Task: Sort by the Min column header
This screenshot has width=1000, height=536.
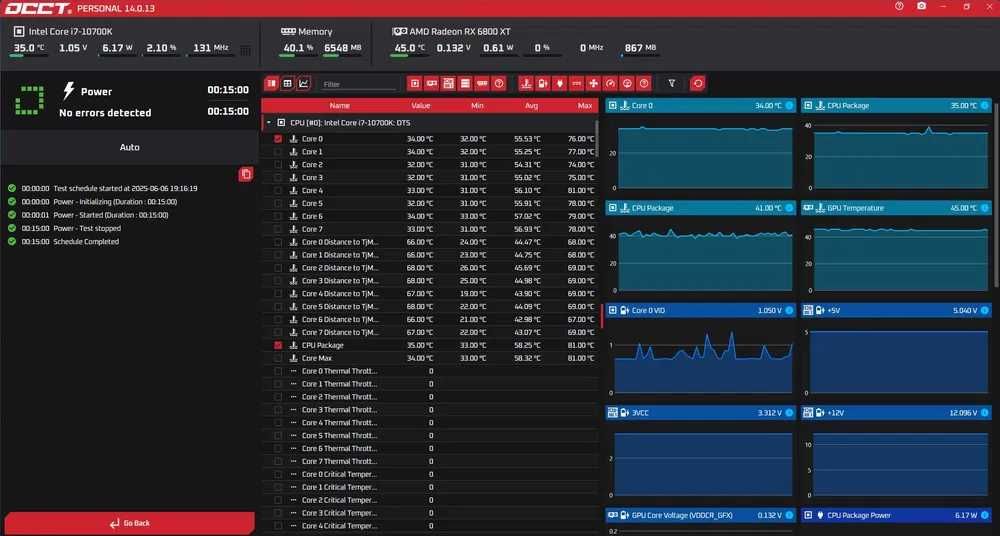Action: [x=477, y=106]
